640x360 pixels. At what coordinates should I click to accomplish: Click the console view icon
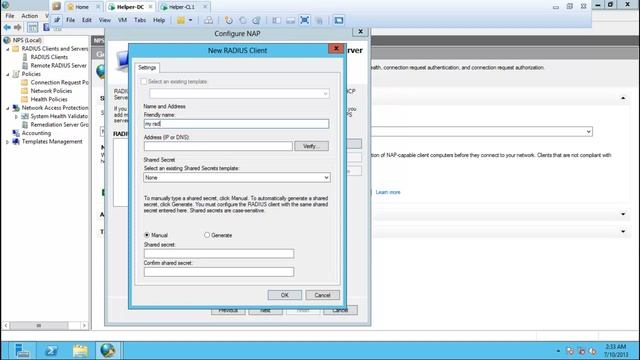(339, 20)
